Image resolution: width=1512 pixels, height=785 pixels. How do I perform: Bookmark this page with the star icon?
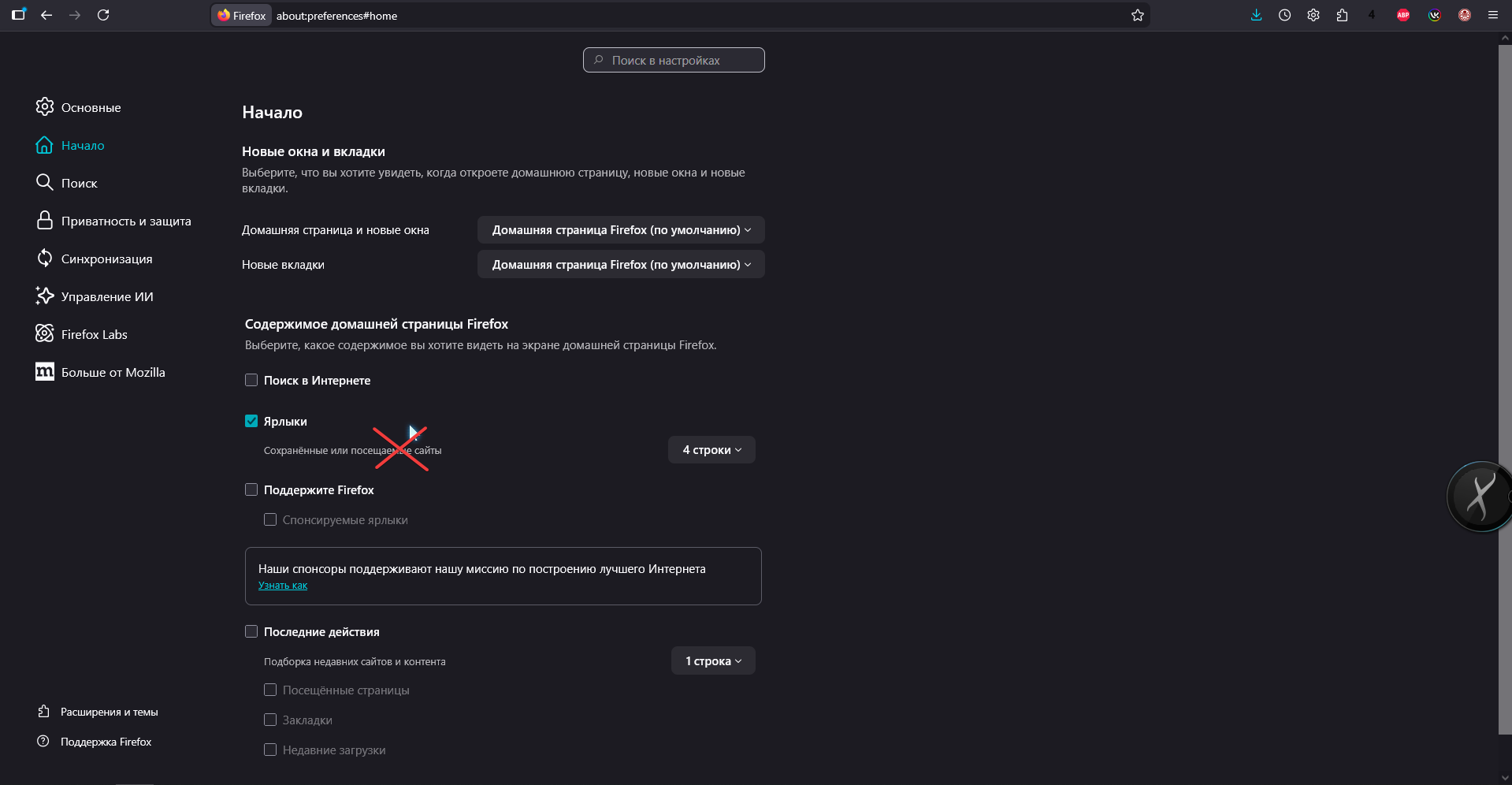(x=1137, y=15)
